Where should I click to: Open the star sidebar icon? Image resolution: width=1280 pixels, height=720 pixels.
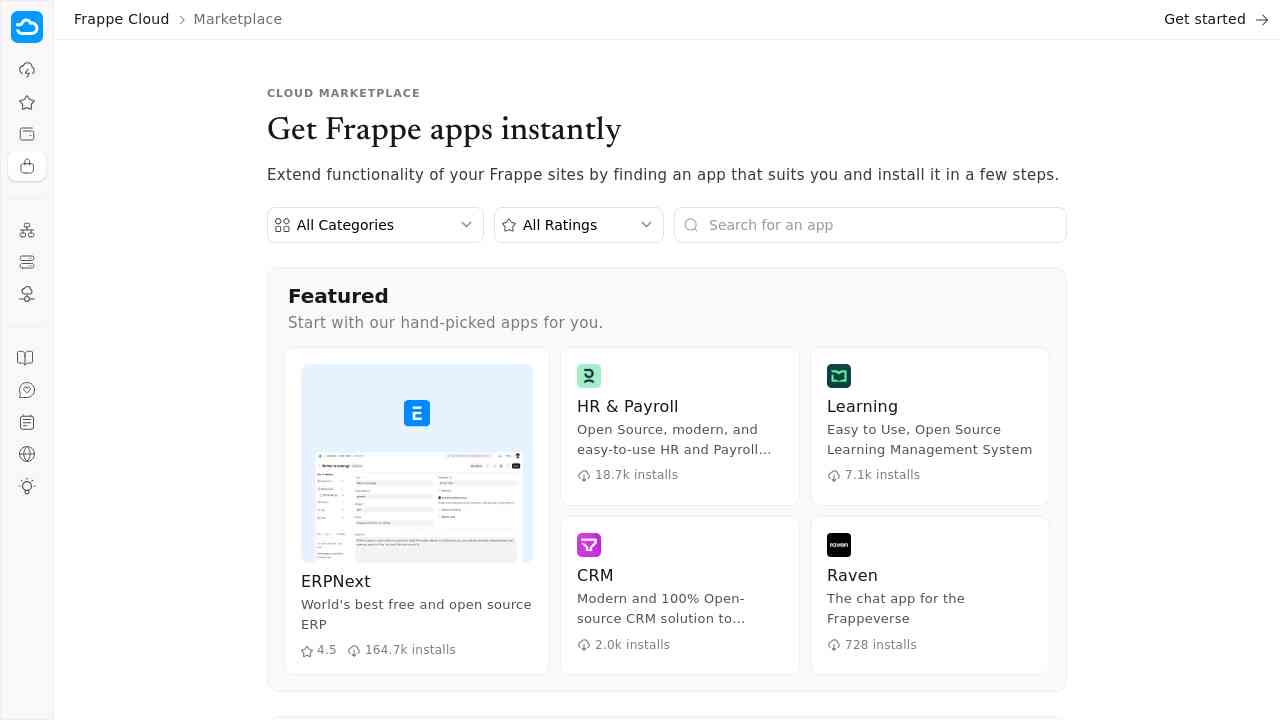tap(27, 102)
